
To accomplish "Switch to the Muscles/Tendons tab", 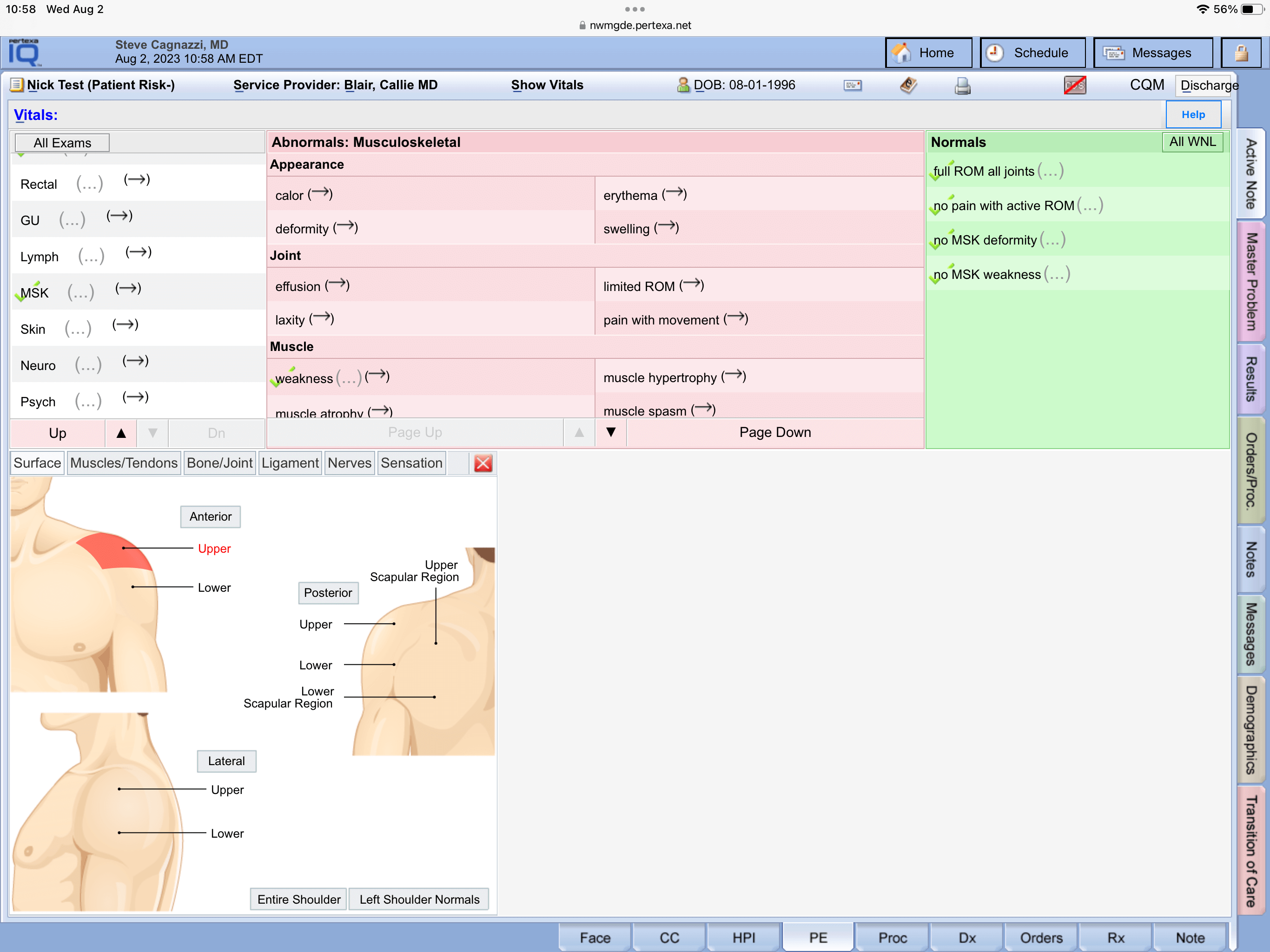I will click(x=124, y=463).
